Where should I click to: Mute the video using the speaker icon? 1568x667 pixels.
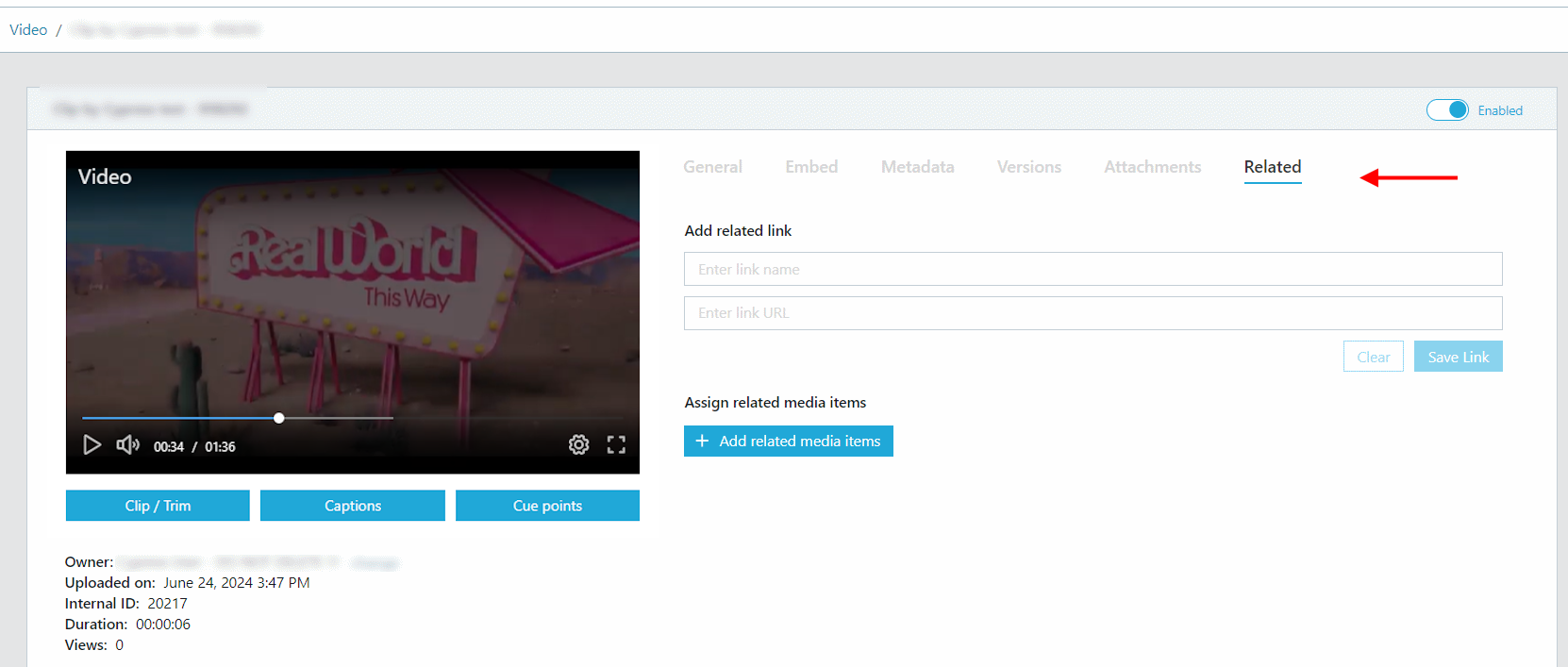(x=127, y=444)
